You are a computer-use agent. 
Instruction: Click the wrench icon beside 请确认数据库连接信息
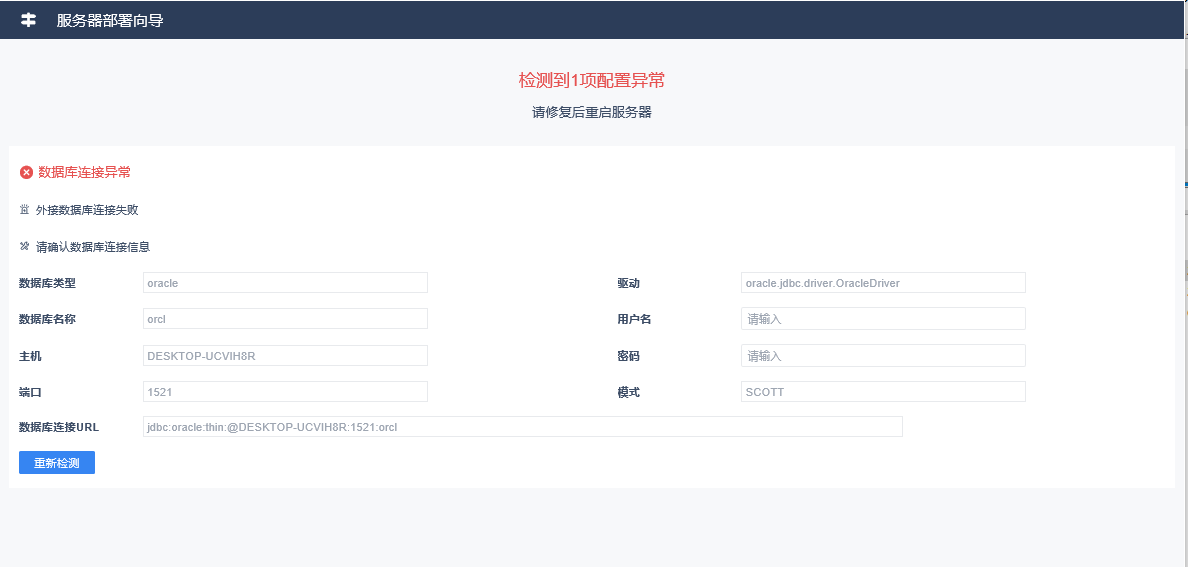24,246
